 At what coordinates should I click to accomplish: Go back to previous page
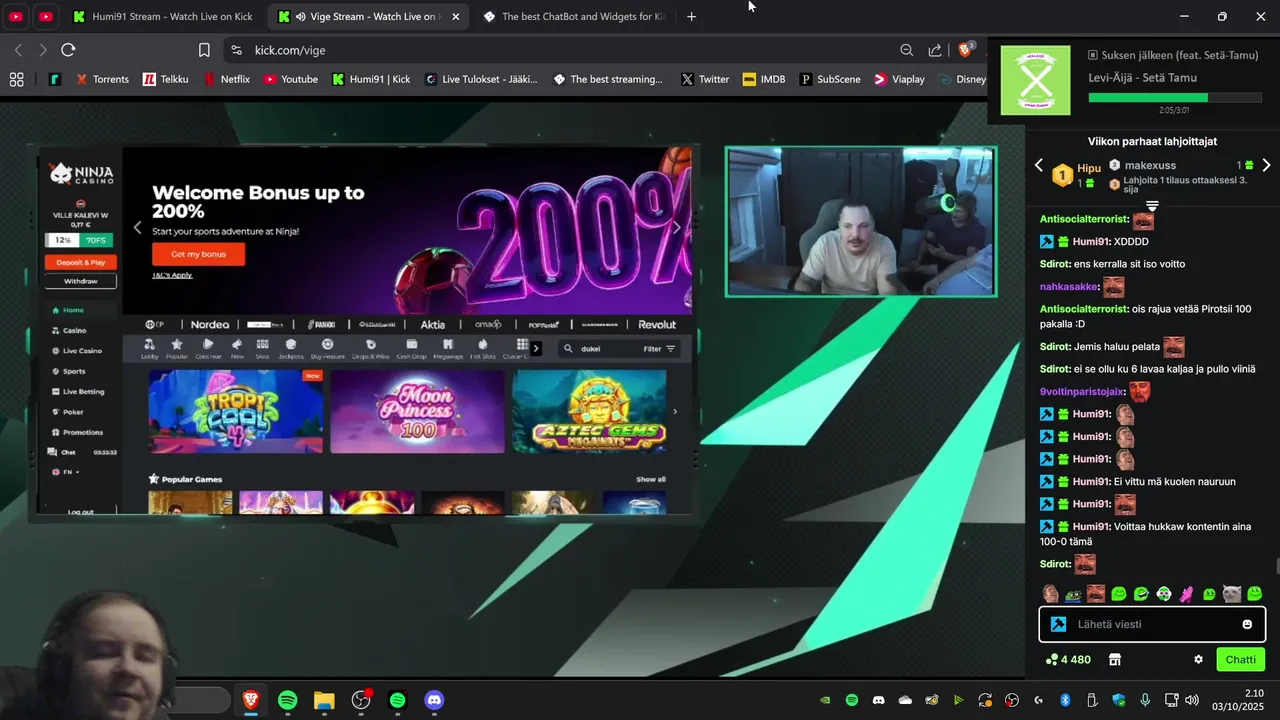click(18, 50)
